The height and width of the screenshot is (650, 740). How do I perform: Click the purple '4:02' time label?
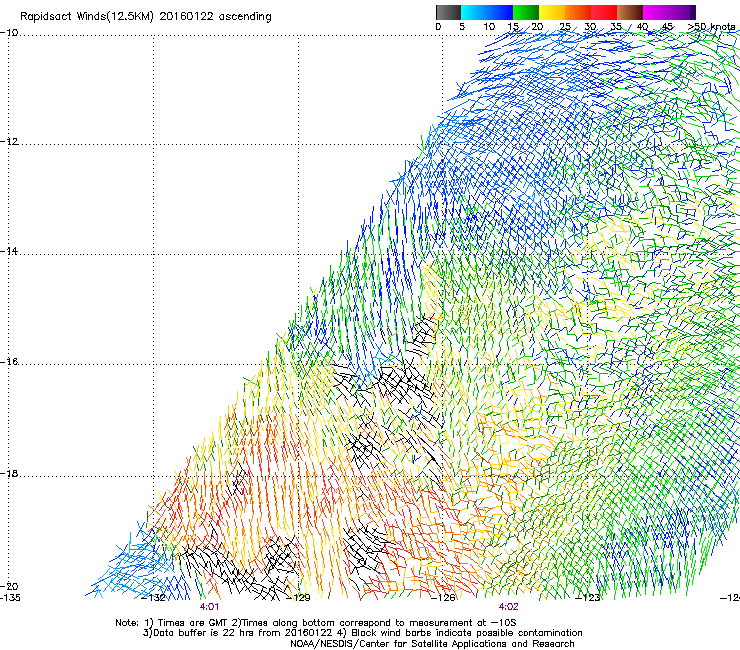point(508,607)
